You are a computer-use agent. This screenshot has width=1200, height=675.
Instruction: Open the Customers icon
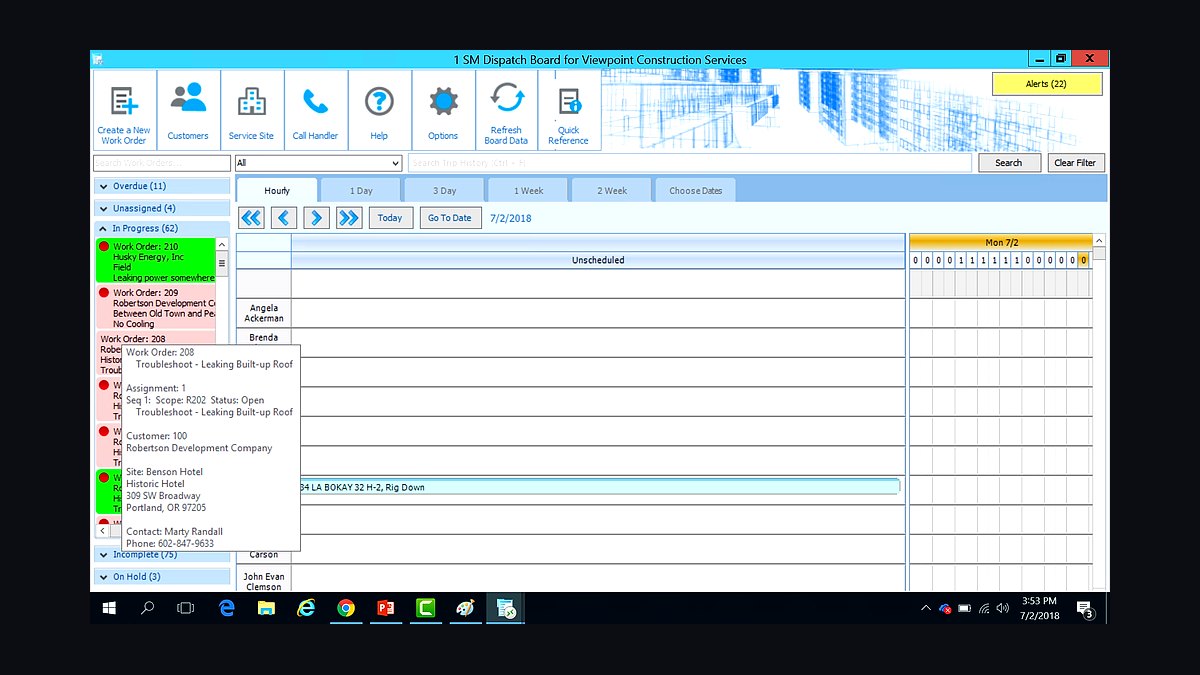pos(188,110)
